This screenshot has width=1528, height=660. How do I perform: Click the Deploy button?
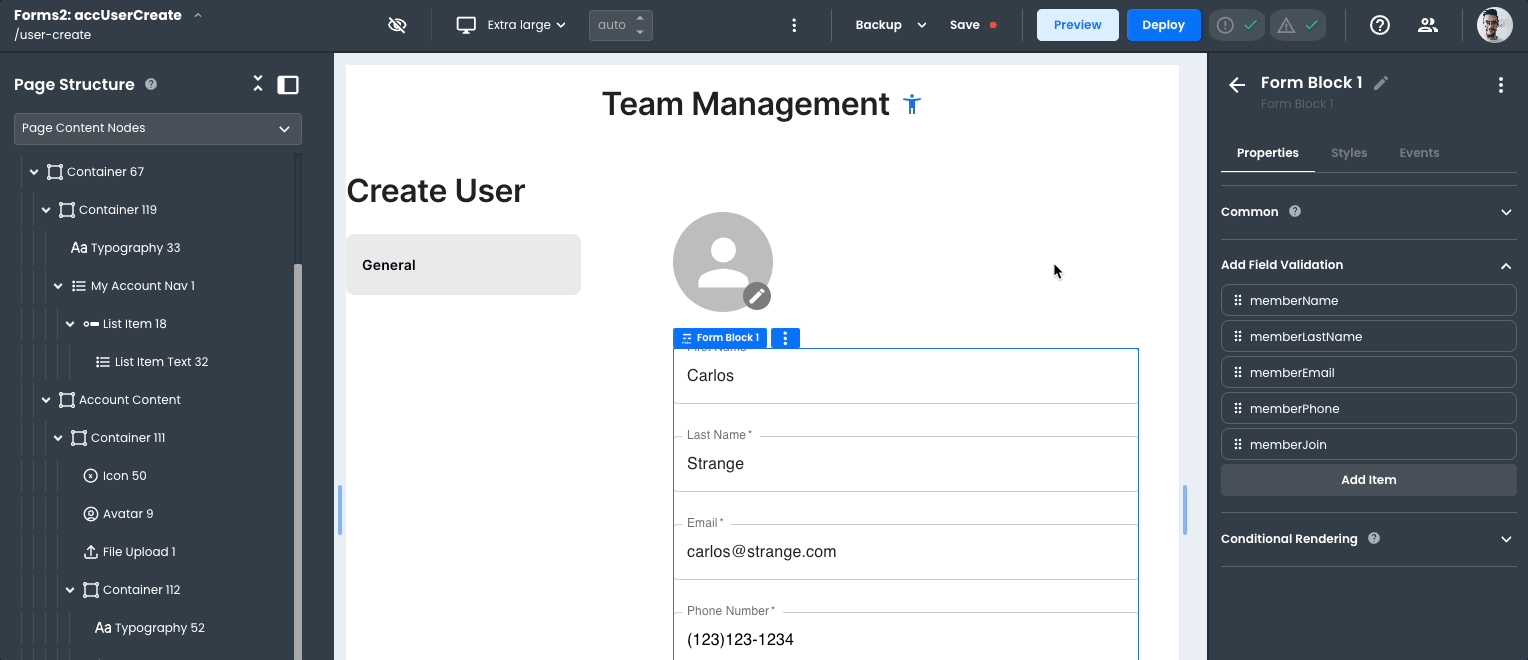pyautogui.click(x=1163, y=25)
